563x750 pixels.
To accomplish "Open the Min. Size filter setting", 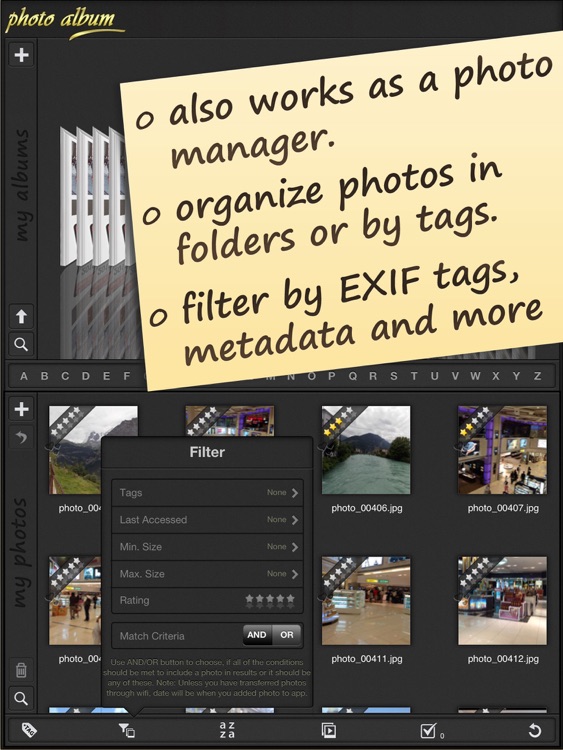I will point(207,547).
